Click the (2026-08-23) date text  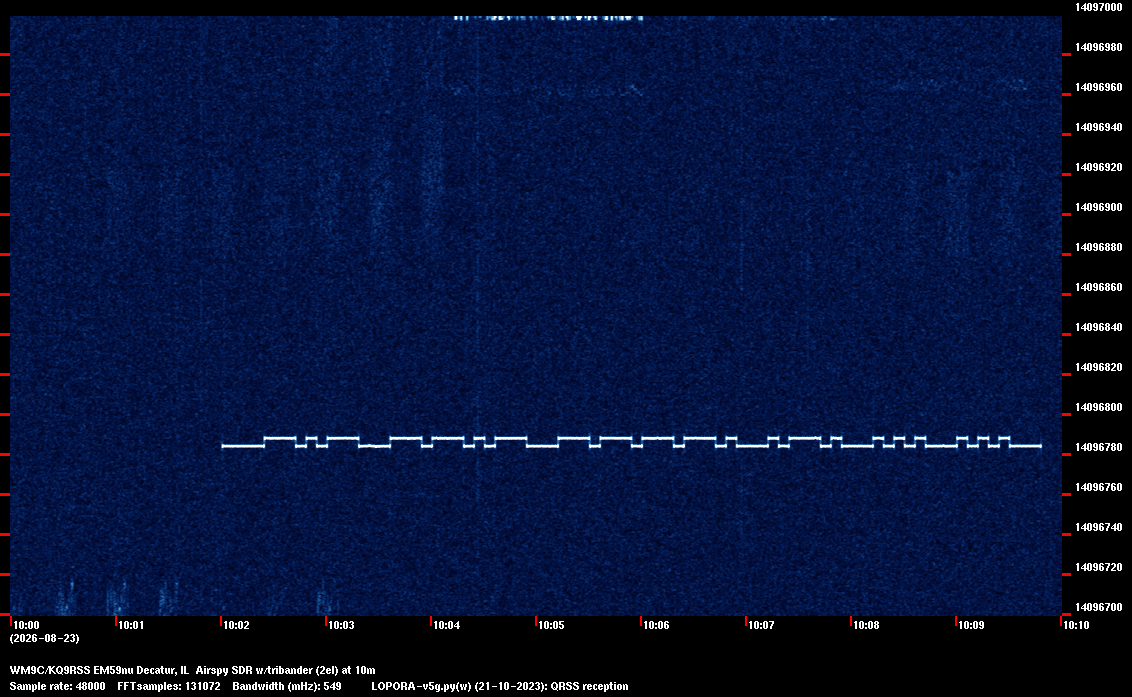click(x=45, y=638)
